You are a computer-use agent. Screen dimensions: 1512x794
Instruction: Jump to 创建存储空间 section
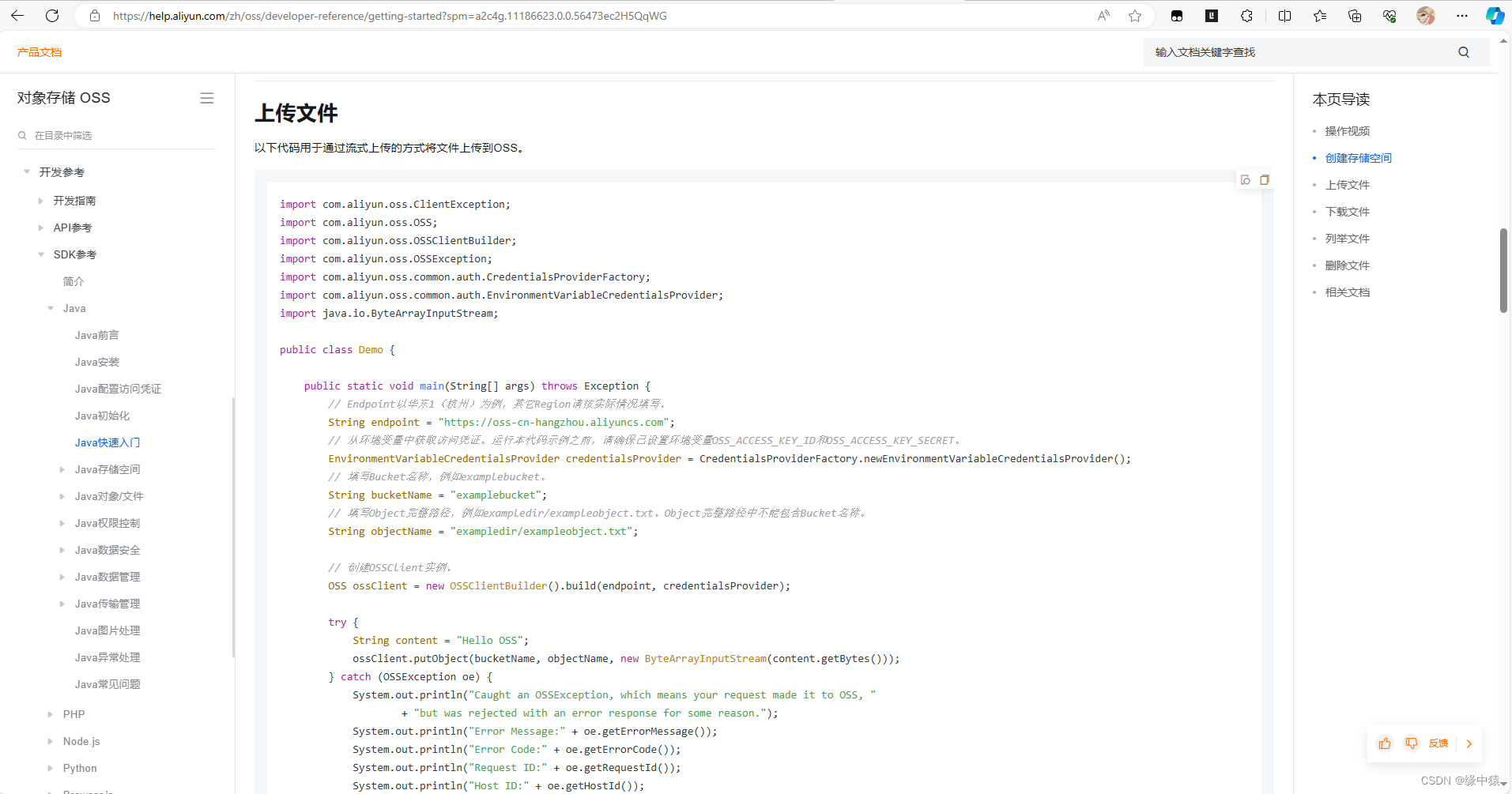[1359, 158]
